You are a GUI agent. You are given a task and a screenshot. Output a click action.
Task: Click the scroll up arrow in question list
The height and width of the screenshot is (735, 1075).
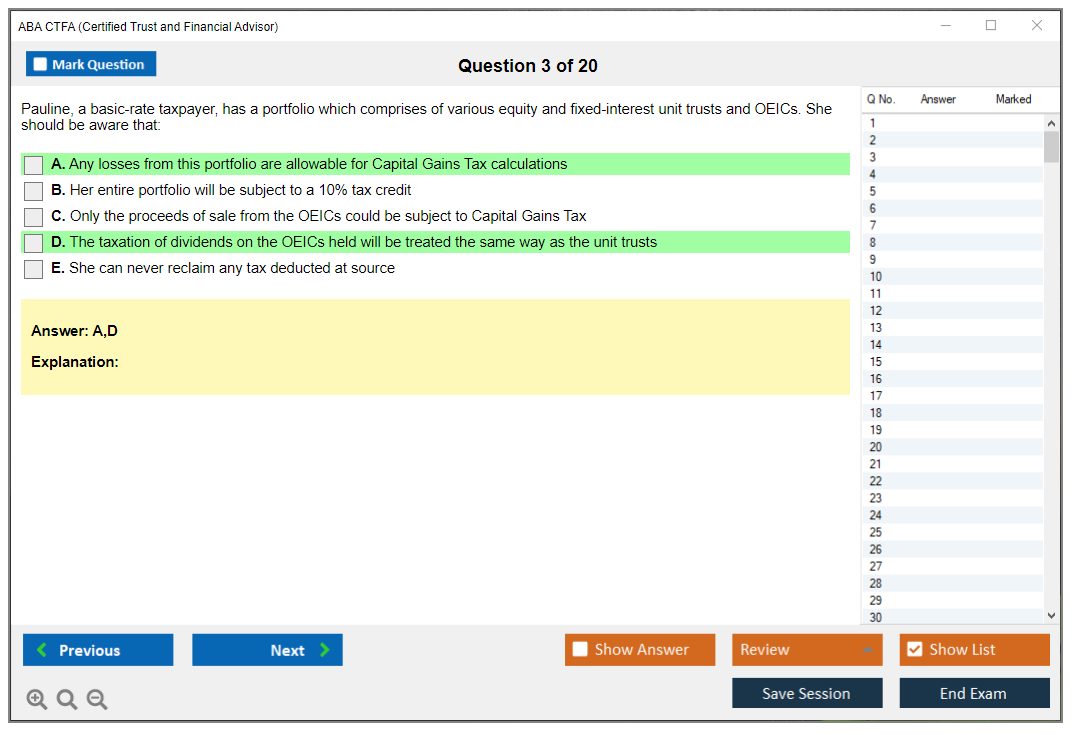pyautogui.click(x=1050, y=123)
